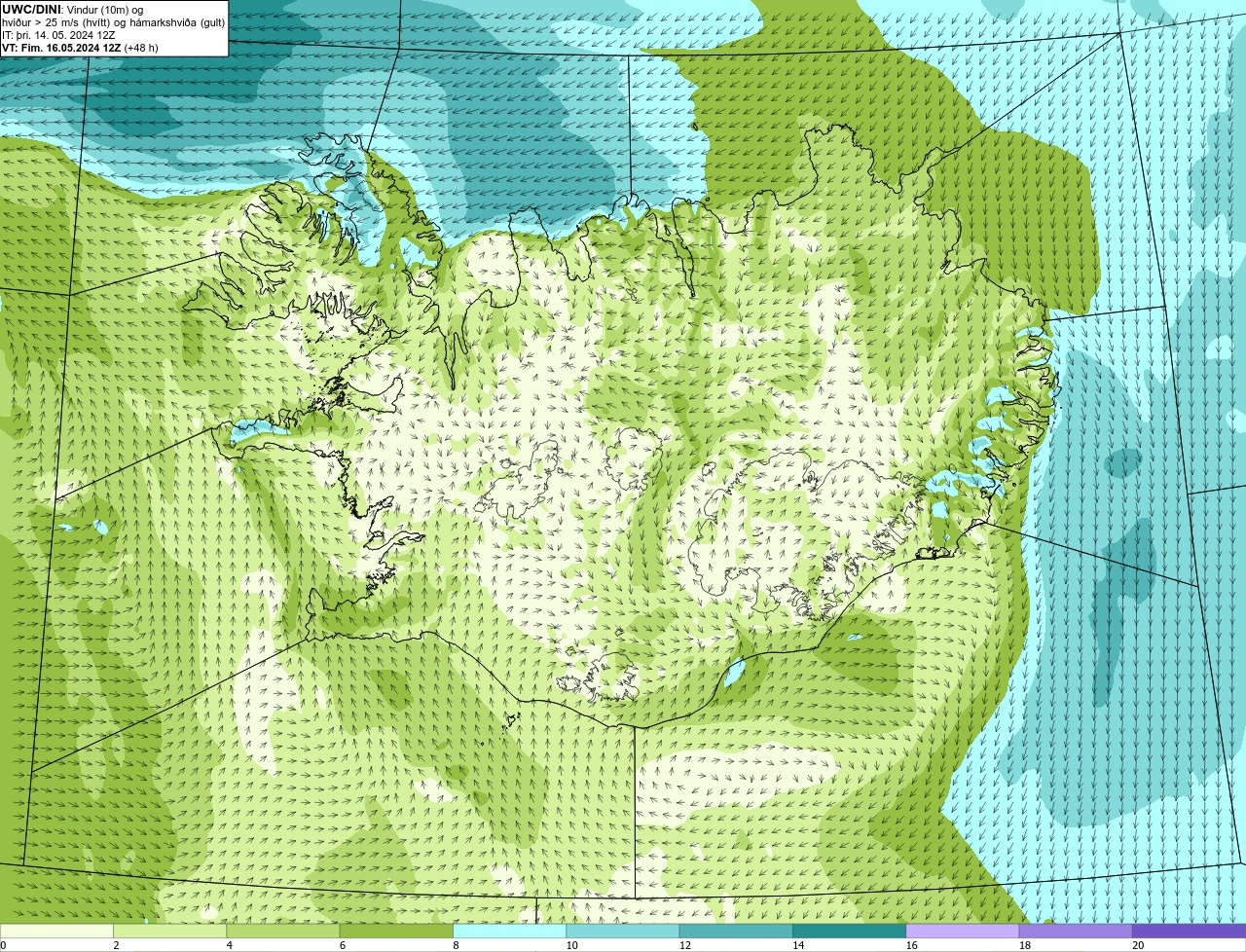
Task: Click the legend scale label "6"
Action: [x=343, y=945]
